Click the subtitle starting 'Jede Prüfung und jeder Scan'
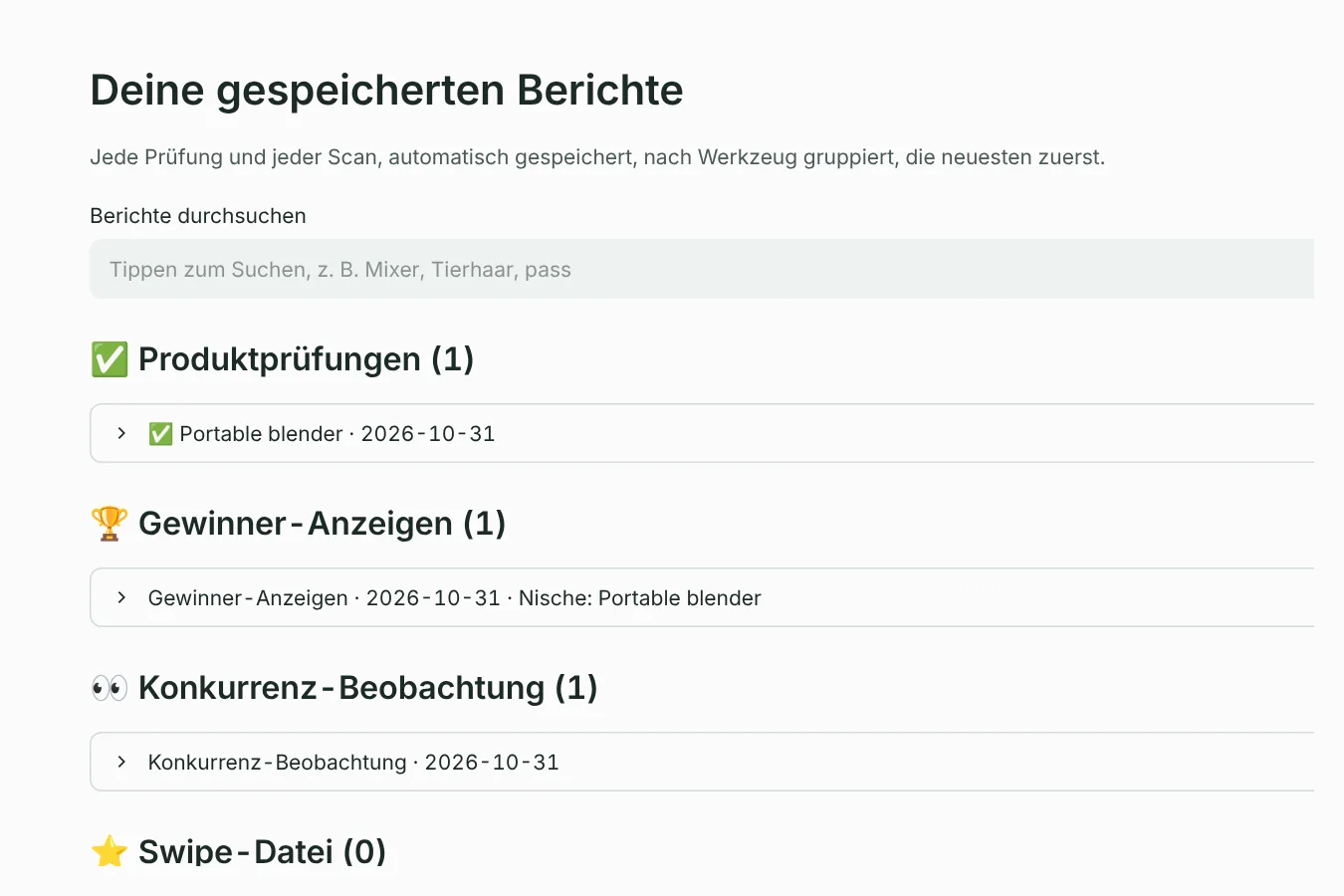Image resolution: width=1344 pixels, height=896 pixels. click(x=597, y=157)
